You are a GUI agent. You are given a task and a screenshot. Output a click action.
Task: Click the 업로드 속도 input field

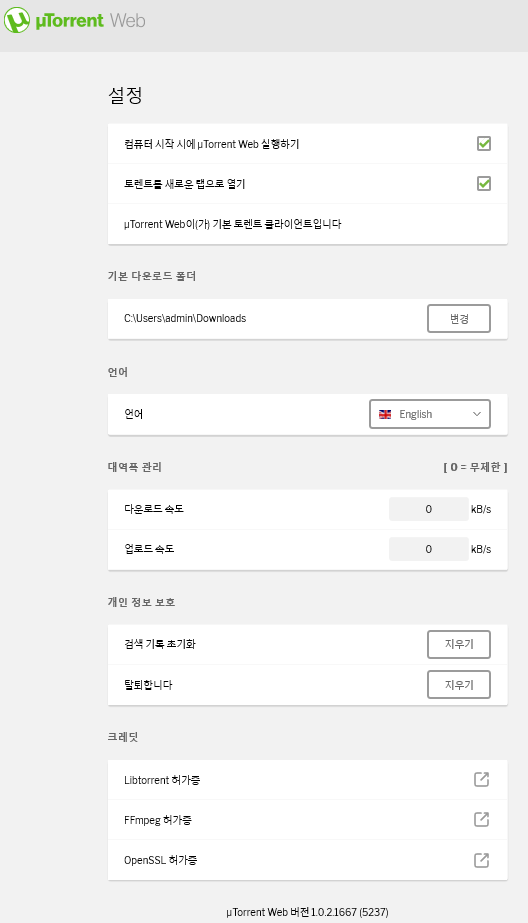[429, 549]
